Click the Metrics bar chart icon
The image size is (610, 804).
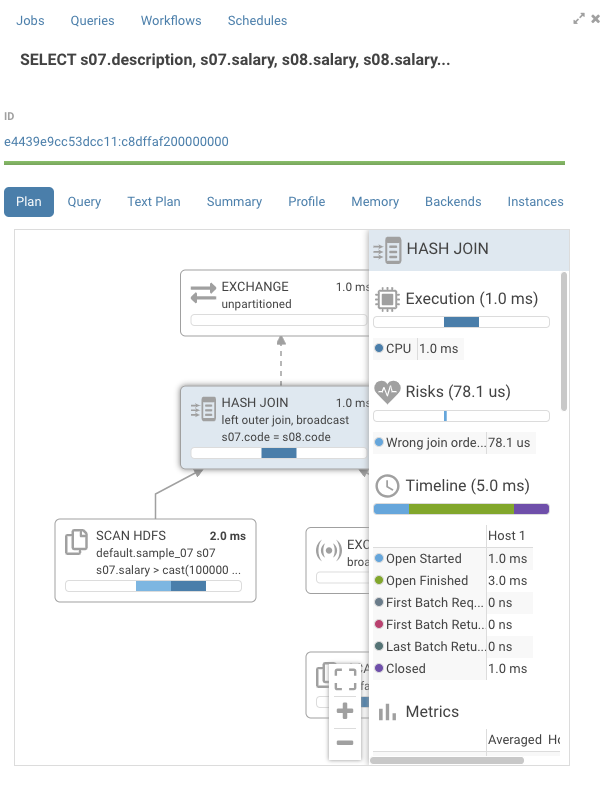[x=388, y=712]
